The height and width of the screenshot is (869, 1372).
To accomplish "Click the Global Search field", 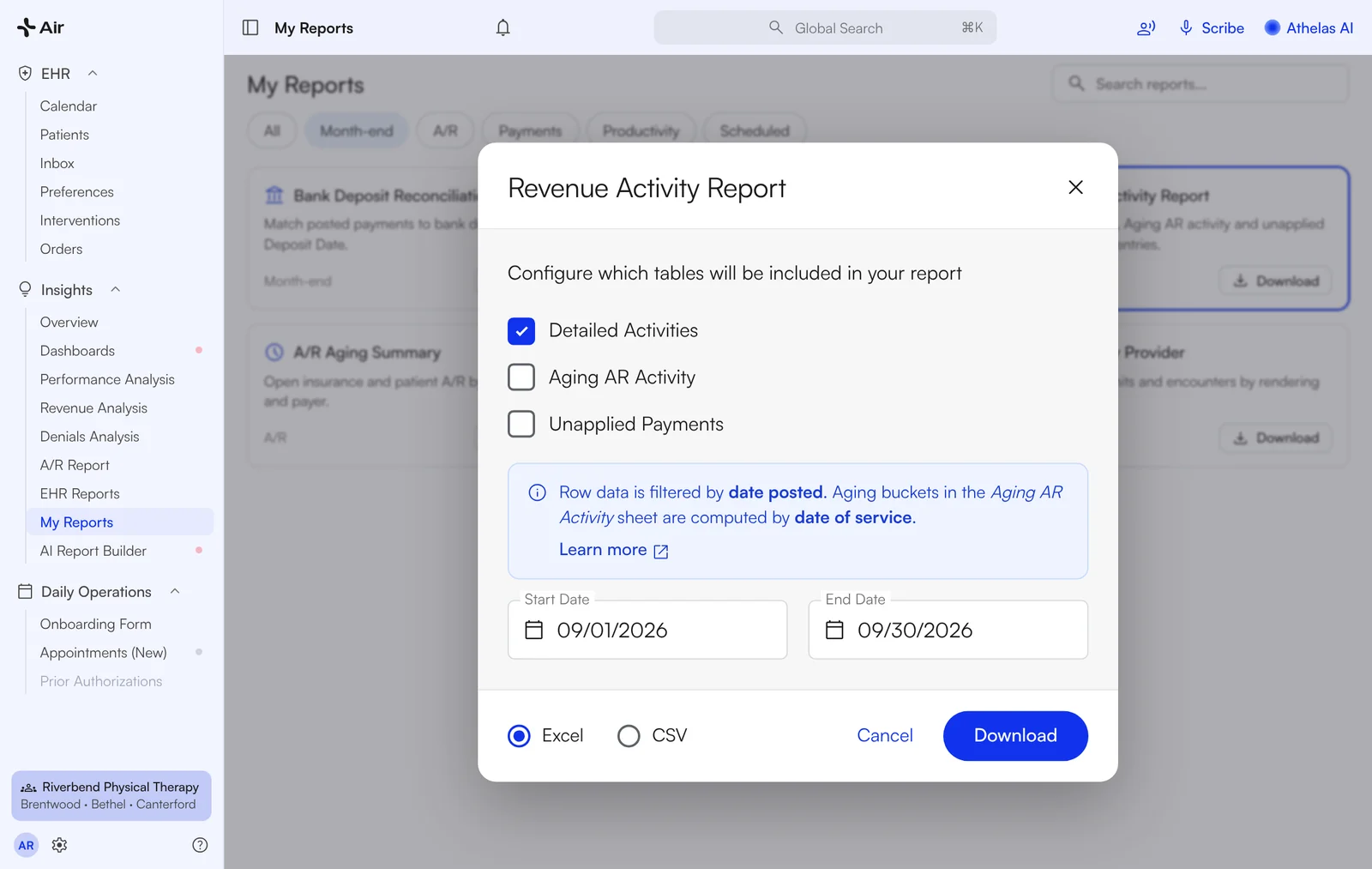I will click(x=825, y=27).
